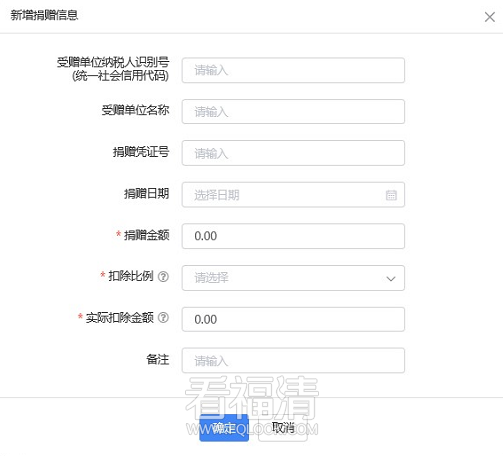Cancel the form with 取消 button
Image resolution: width=503 pixels, height=456 pixels.
tap(283, 428)
